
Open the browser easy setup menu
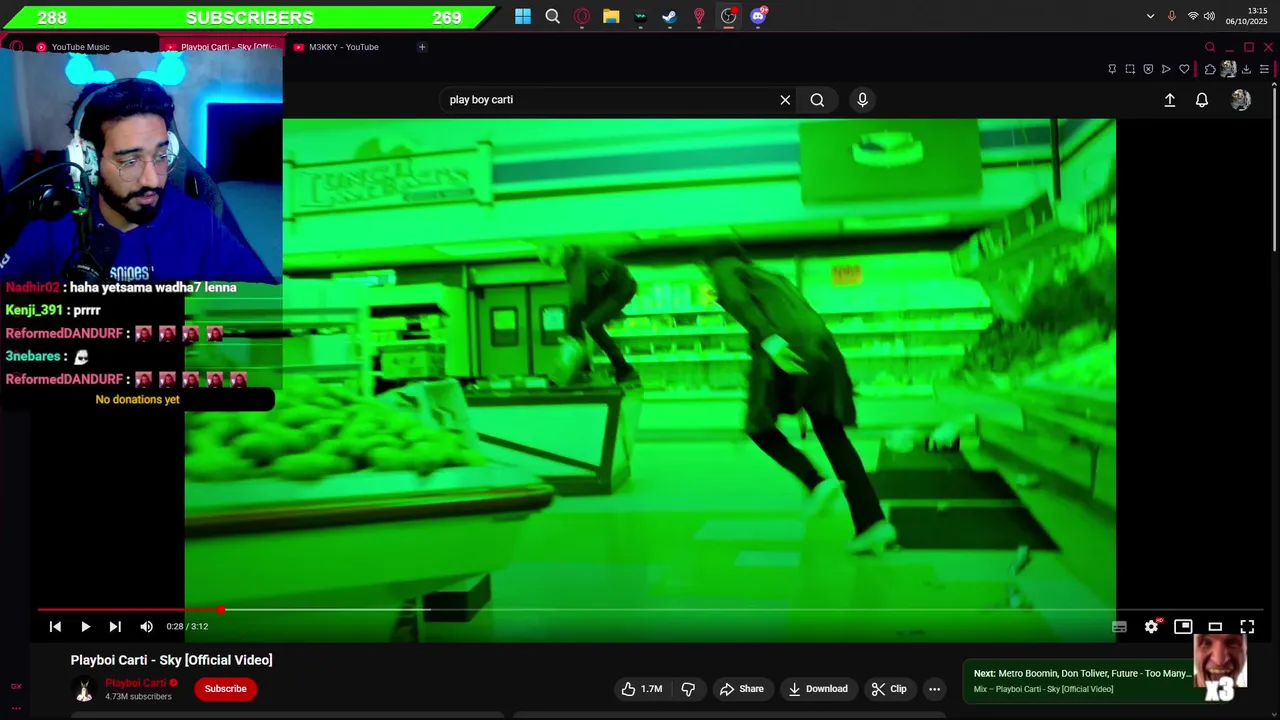[x=1264, y=69]
